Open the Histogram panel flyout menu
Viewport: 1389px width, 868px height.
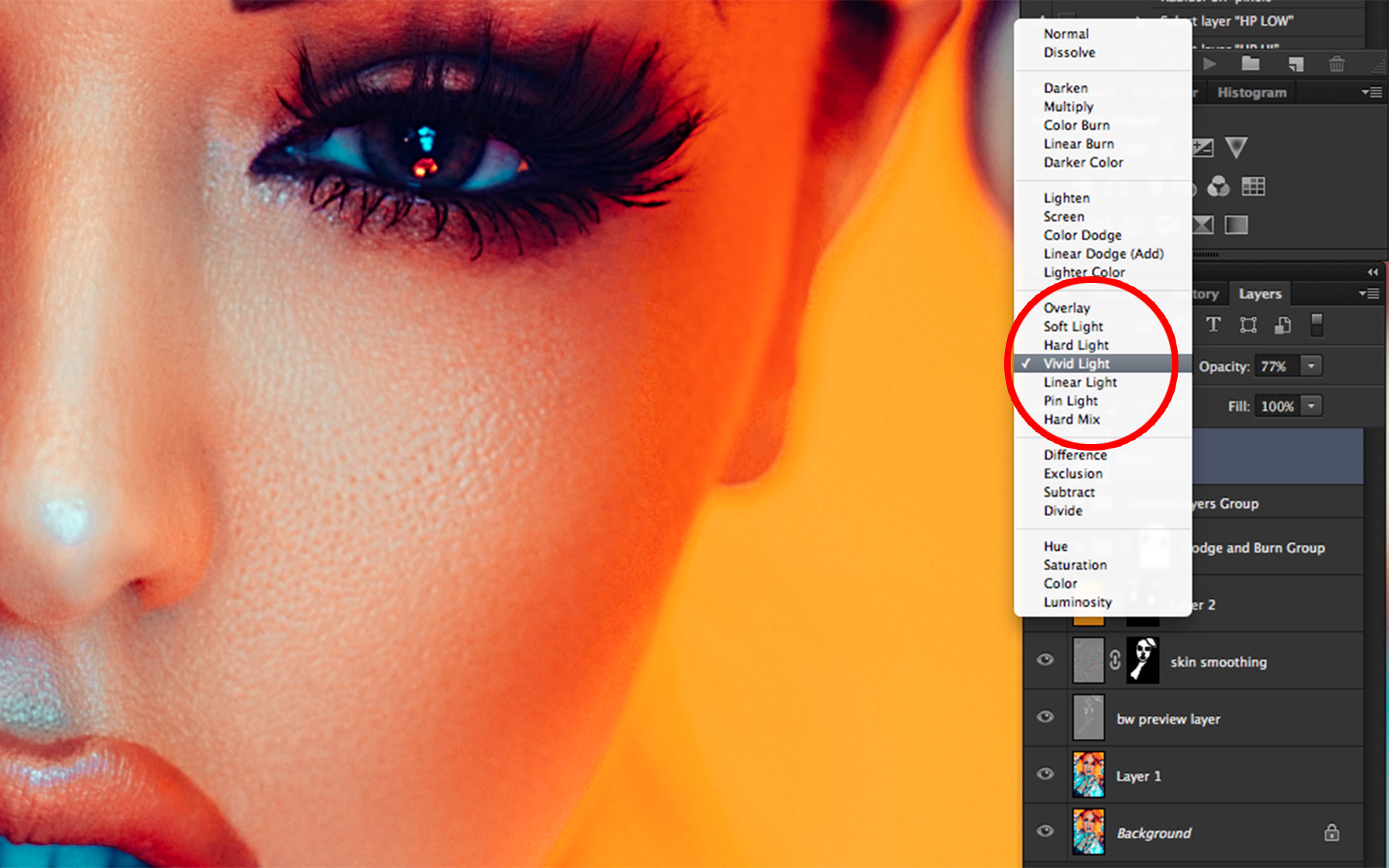tap(1372, 92)
